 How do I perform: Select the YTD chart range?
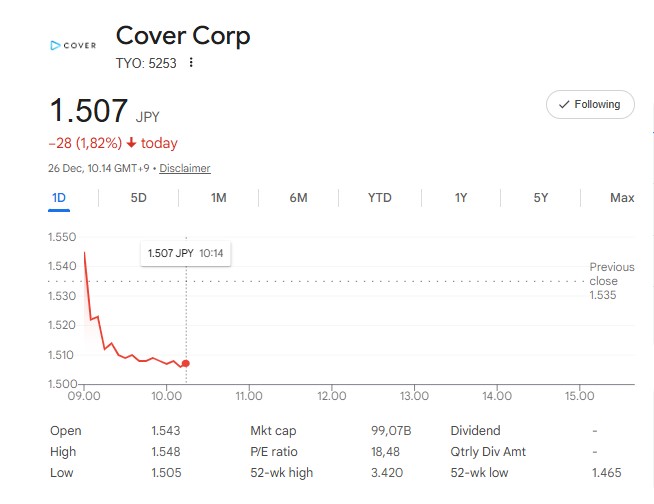[x=380, y=198]
